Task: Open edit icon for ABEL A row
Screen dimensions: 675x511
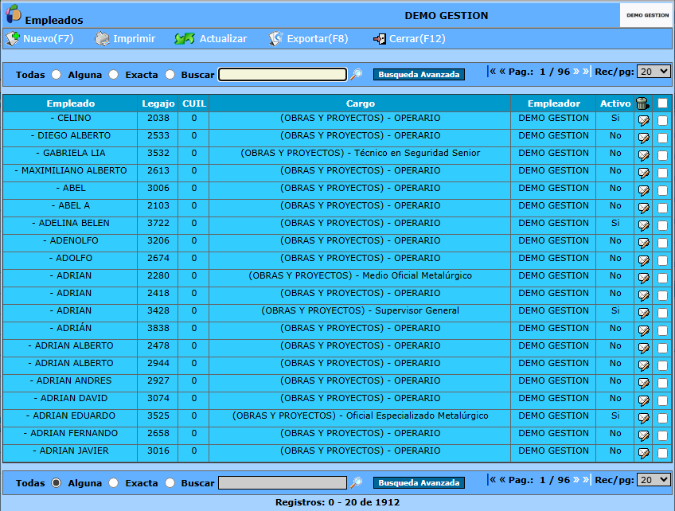Action: point(643,208)
